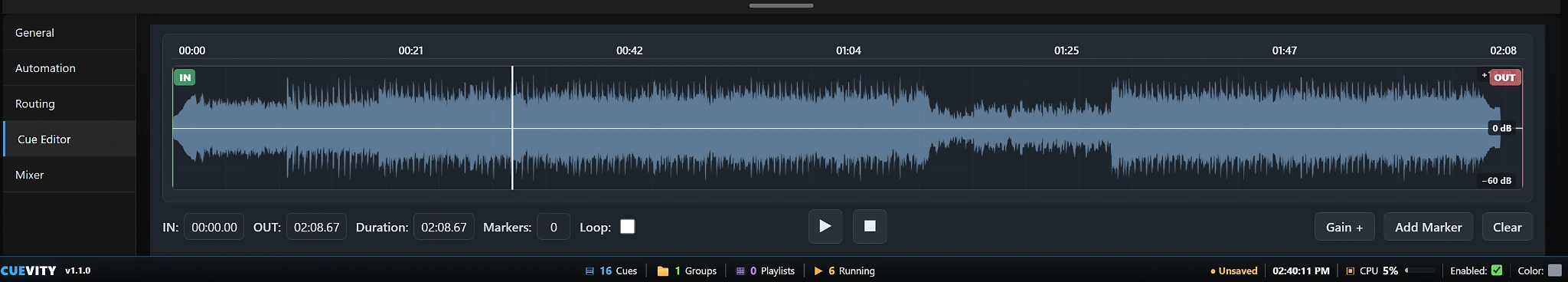Toggle the Loop checkbox
The image size is (1568, 282).
coord(627,227)
